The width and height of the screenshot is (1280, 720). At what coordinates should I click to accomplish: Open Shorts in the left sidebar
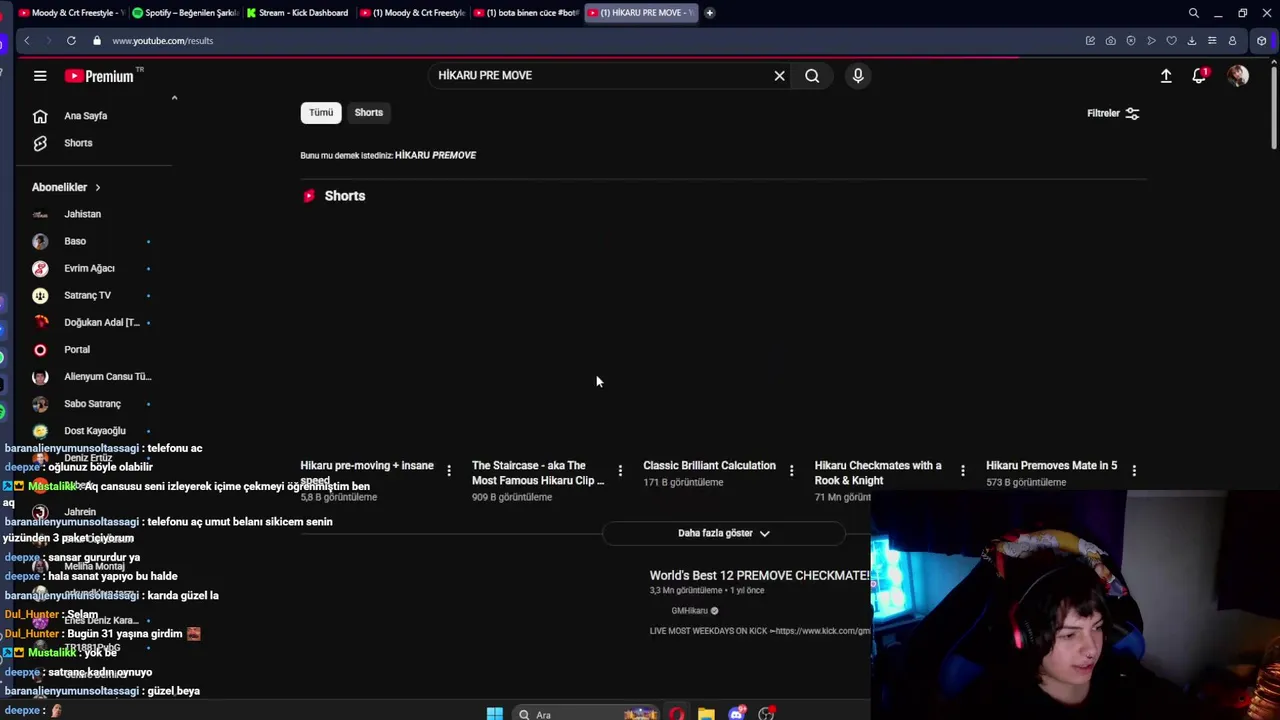78,143
